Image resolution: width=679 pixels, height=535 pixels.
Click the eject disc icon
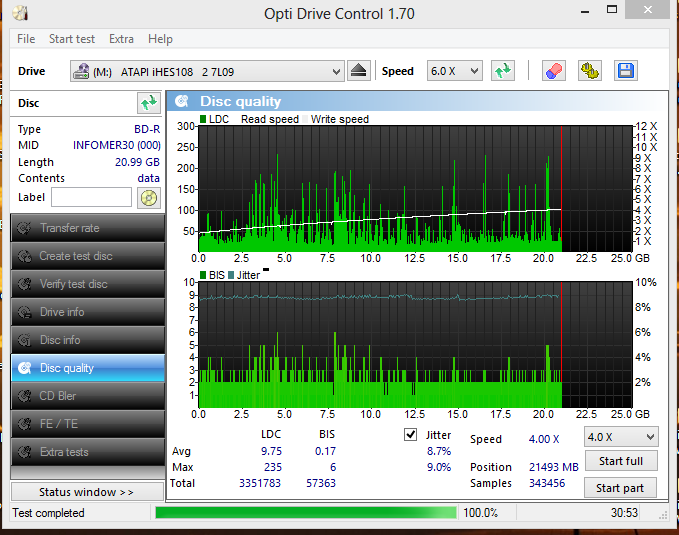coord(359,71)
